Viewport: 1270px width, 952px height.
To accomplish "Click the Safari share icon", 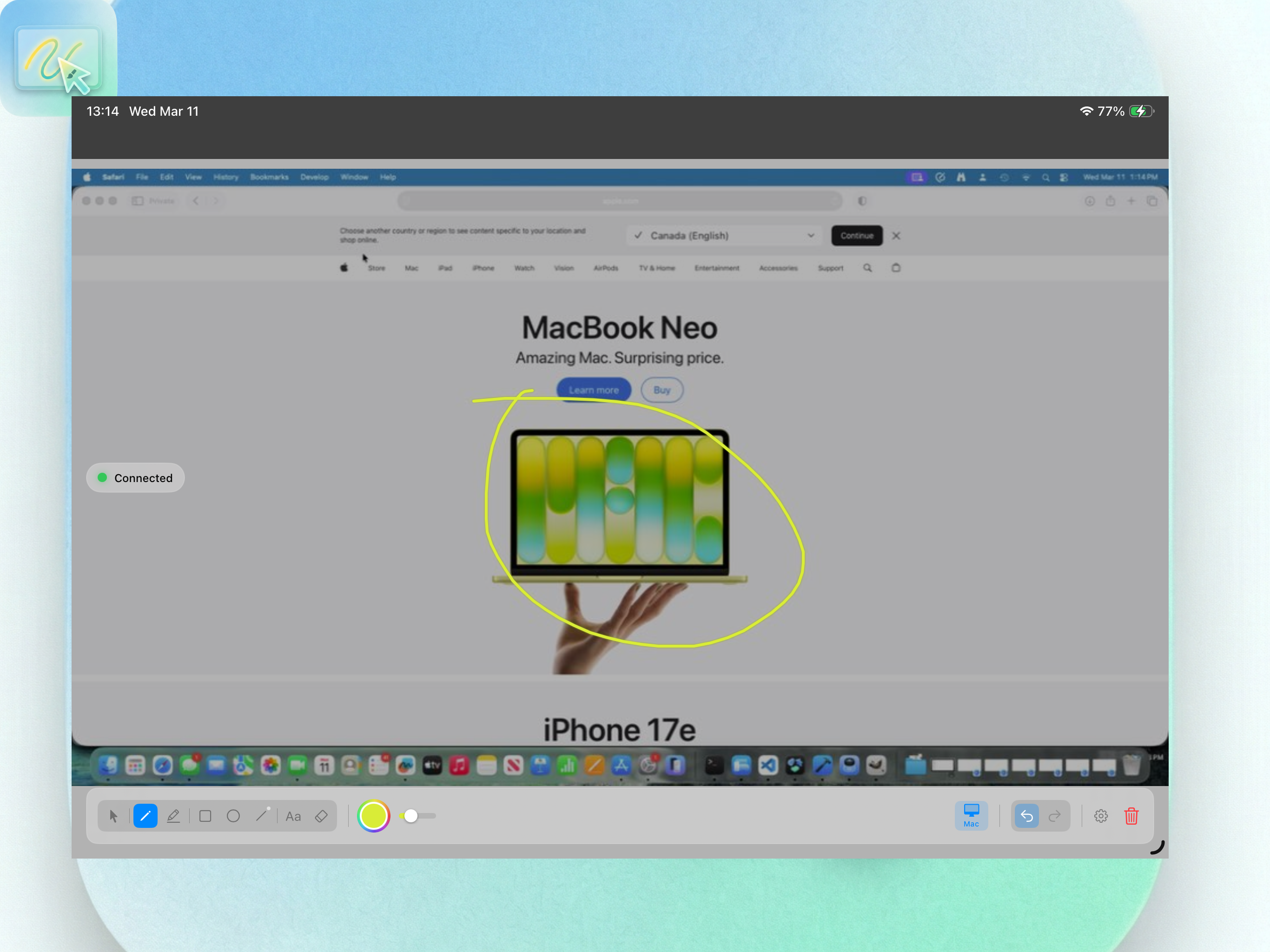I will [1111, 201].
